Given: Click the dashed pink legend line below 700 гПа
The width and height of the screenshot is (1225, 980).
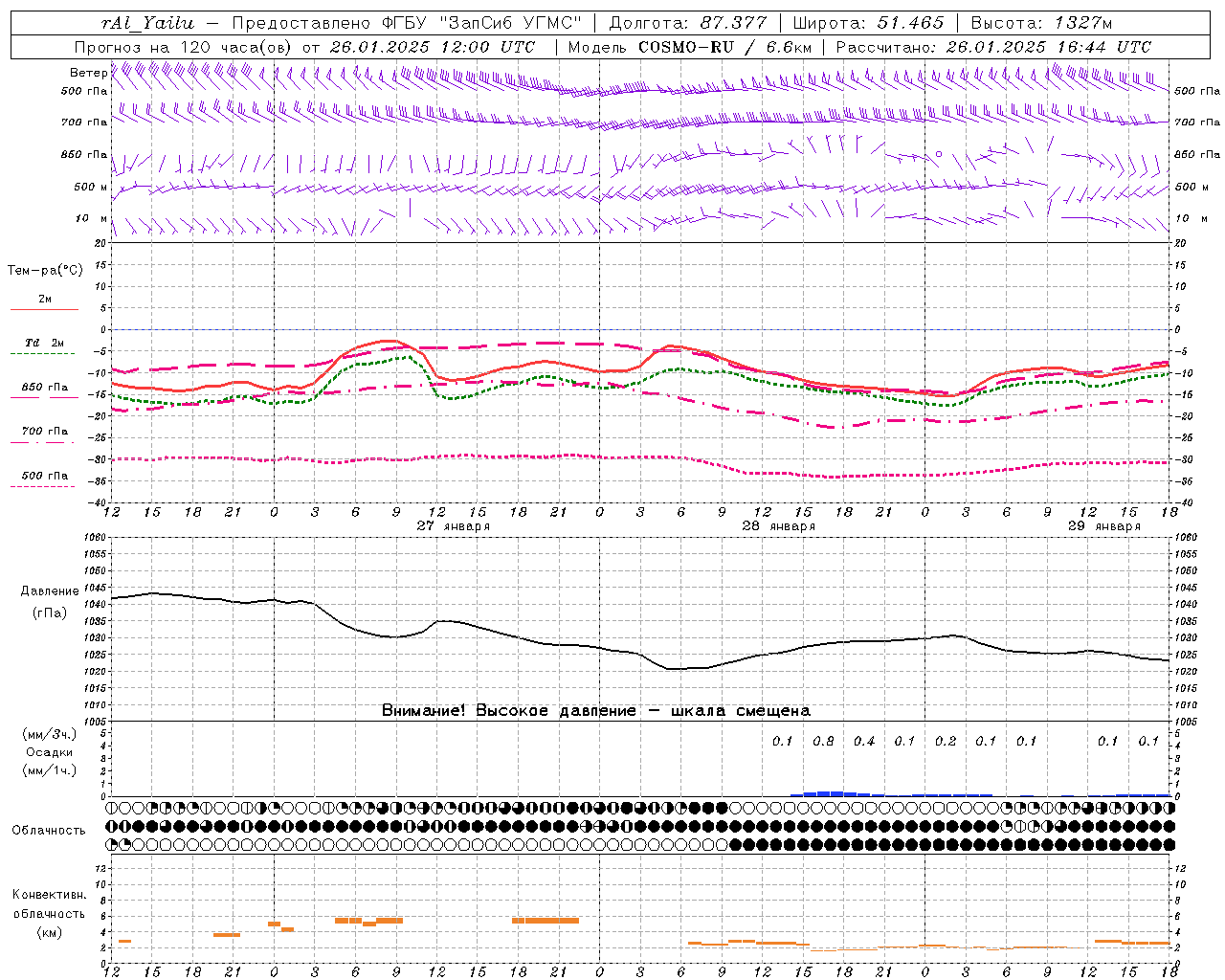Looking at the screenshot, I should (44, 442).
